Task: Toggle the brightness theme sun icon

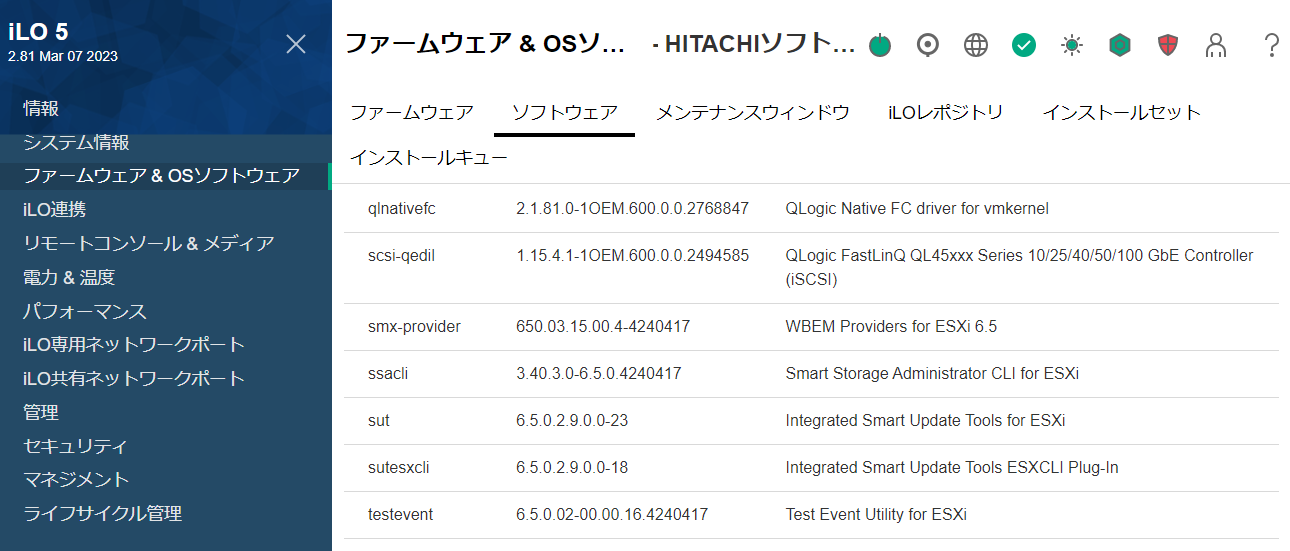Action: coord(1072,45)
